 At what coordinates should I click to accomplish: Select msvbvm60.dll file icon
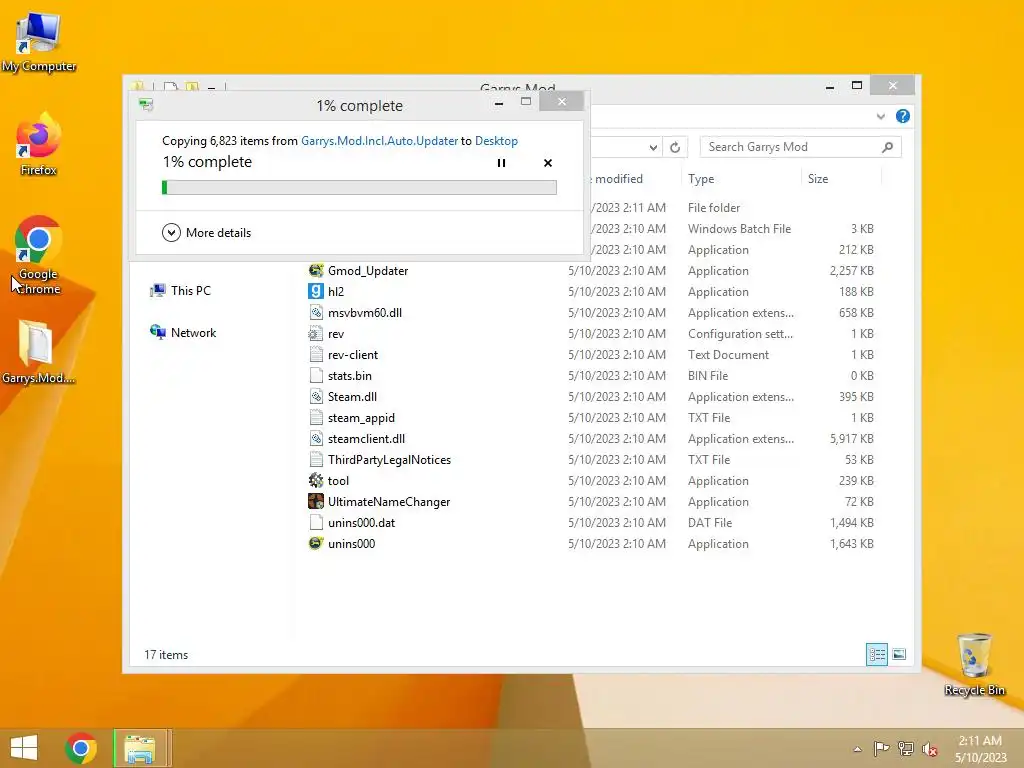(316, 312)
